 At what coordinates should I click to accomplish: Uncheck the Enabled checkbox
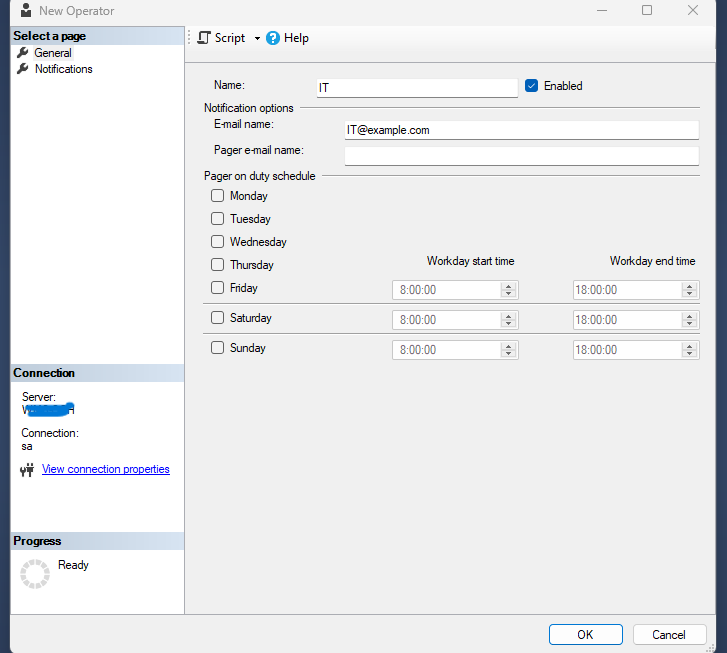[532, 86]
